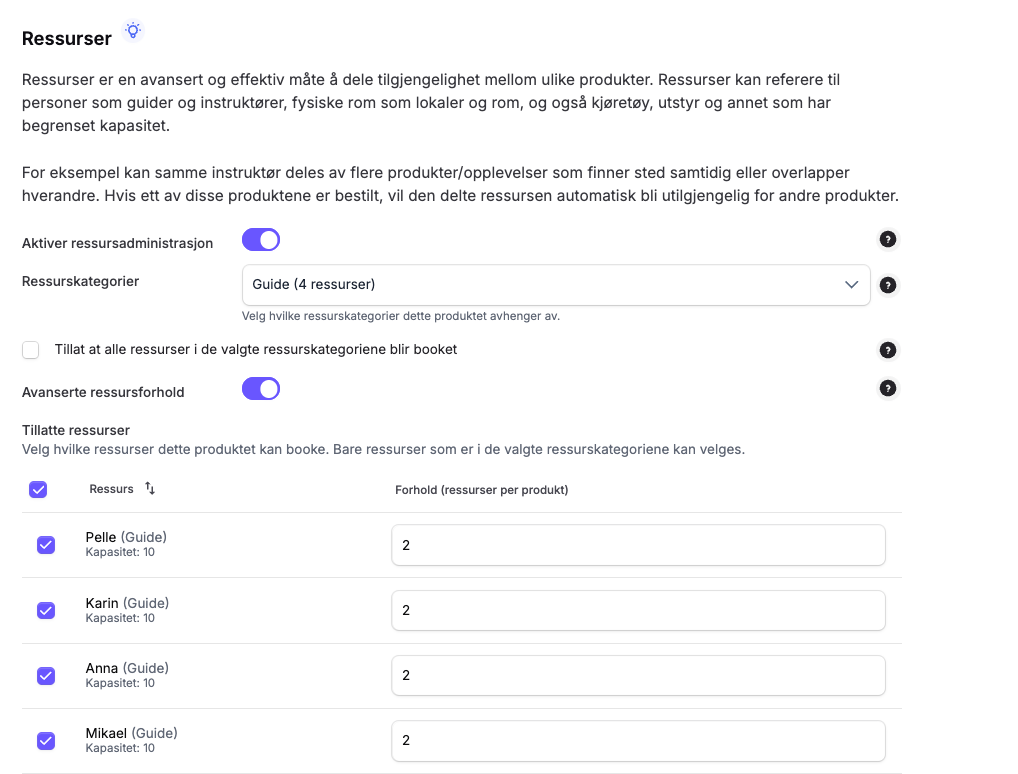This screenshot has width=1018, height=774.
Task: Untick the Mikael guide checkbox
Action: point(46,740)
